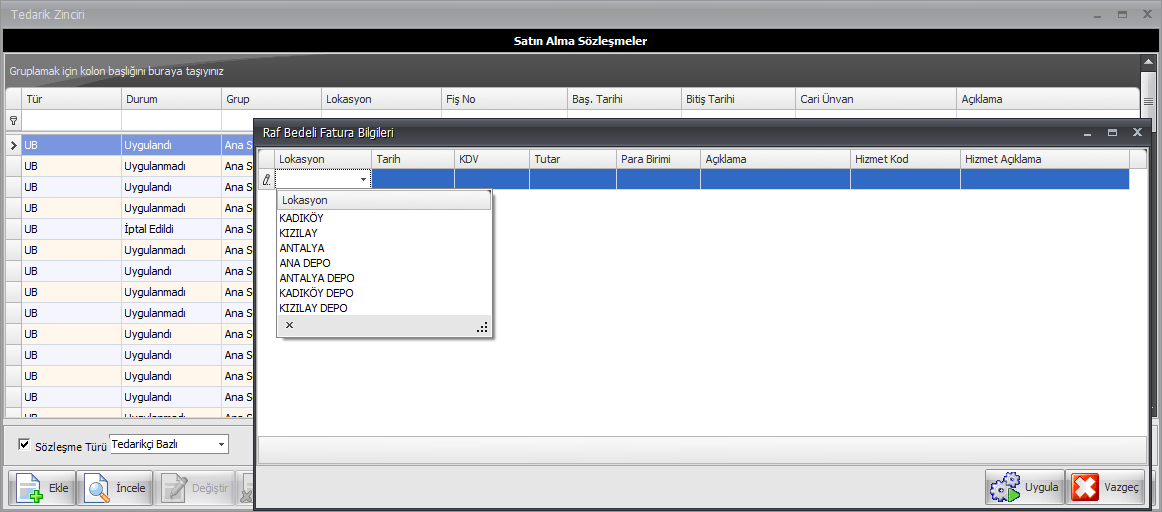This screenshot has width=1162, height=512.
Task: Click the Tutar cell in the new row
Action: [572, 179]
